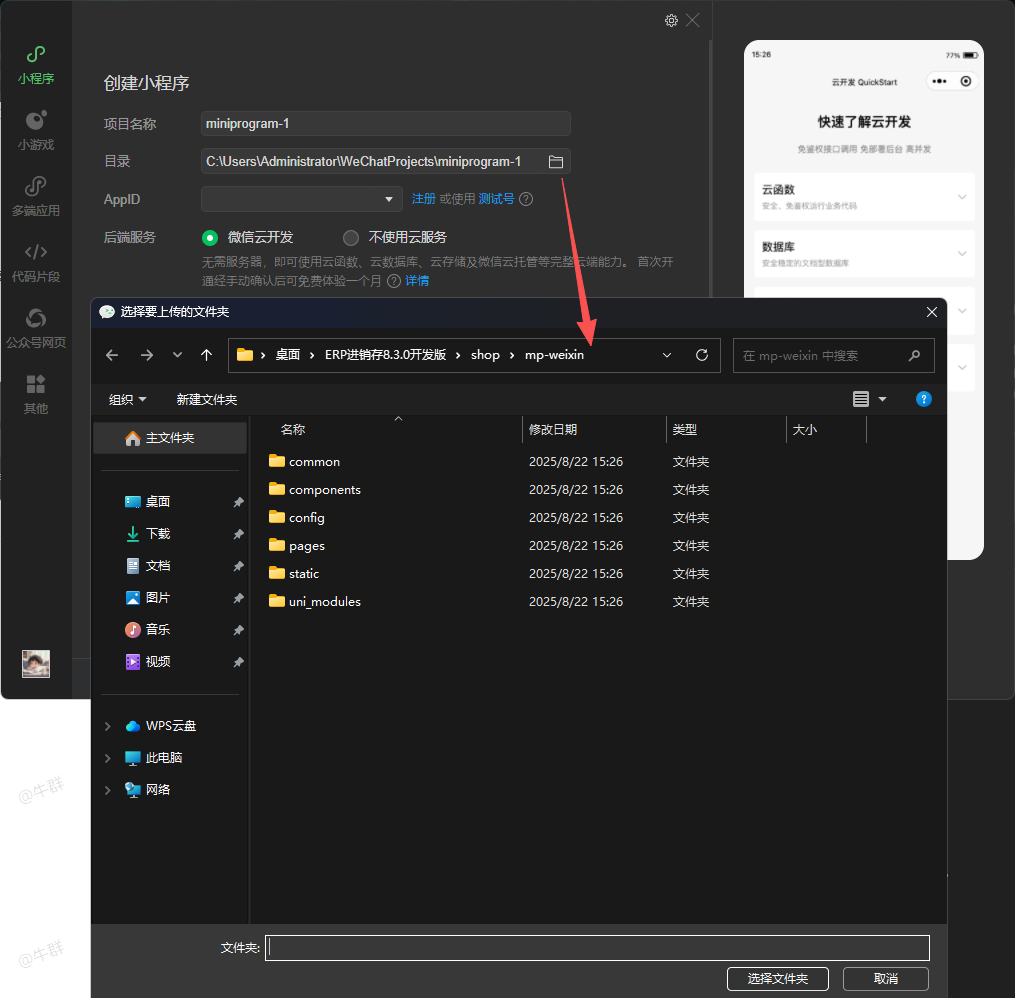The image size is (1015, 998).
Task: Click help icon beside 详情 link
Action: [x=394, y=281]
